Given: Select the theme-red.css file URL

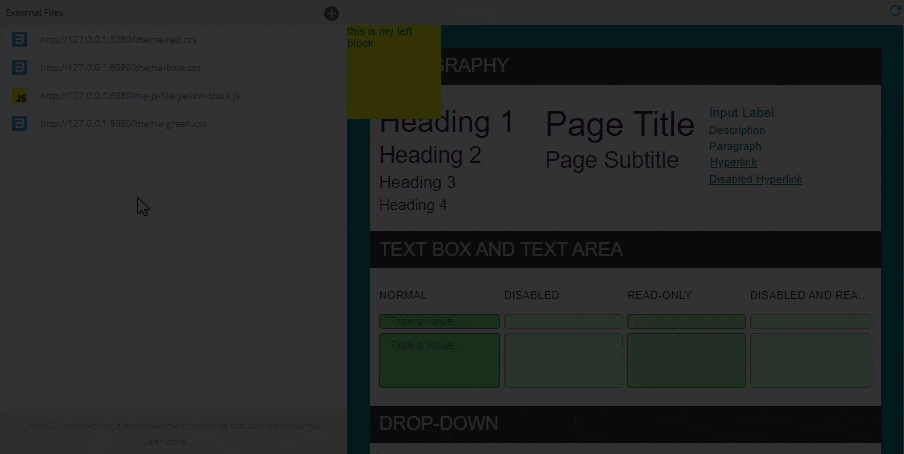Looking at the screenshot, I should click(x=118, y=40).
